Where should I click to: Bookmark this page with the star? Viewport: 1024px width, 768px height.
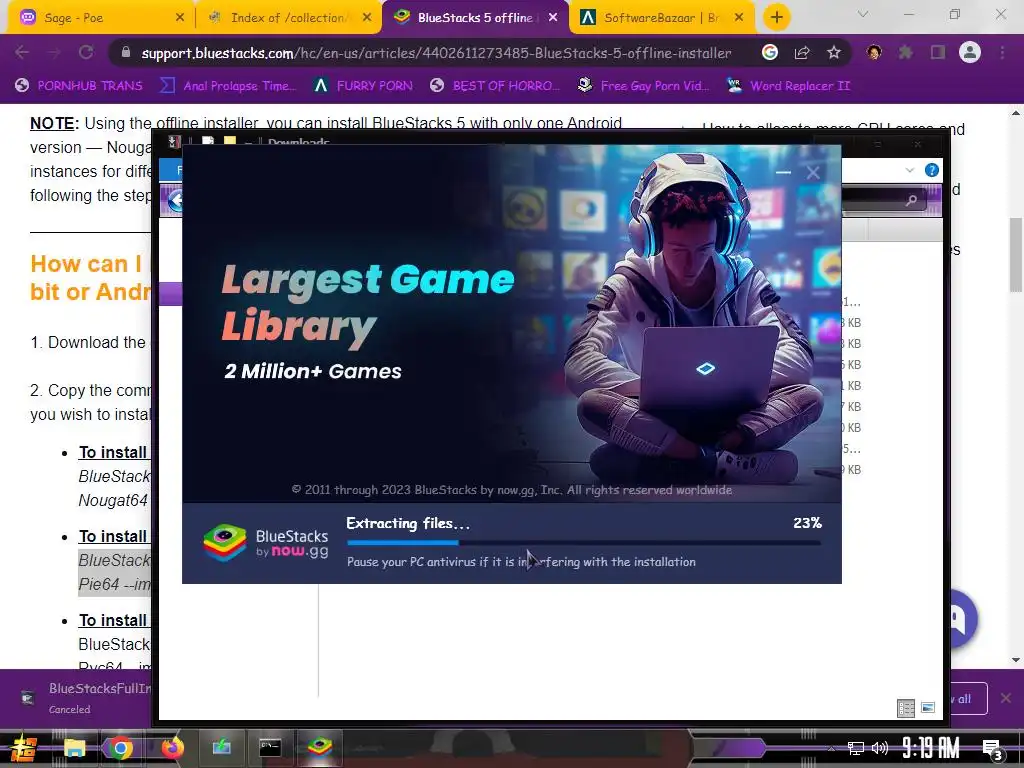834,52
